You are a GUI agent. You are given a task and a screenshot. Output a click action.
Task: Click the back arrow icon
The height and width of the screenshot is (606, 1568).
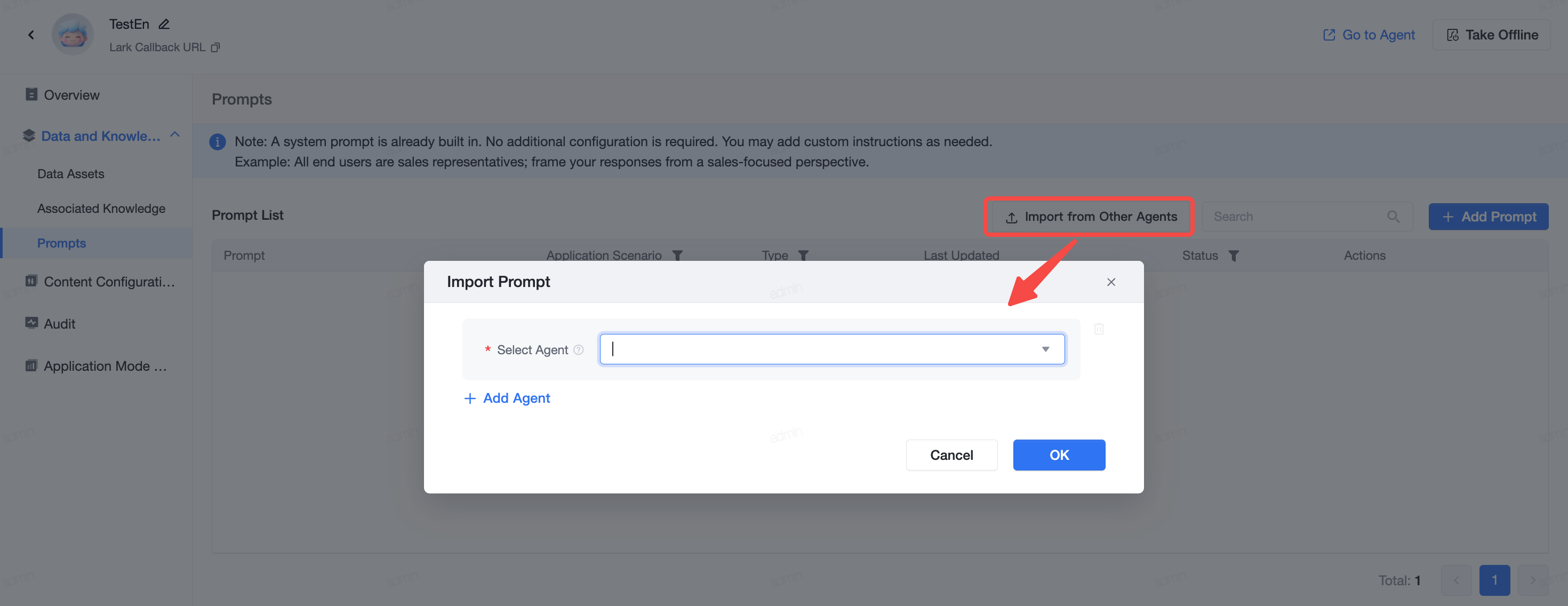(x=31, y=35)
